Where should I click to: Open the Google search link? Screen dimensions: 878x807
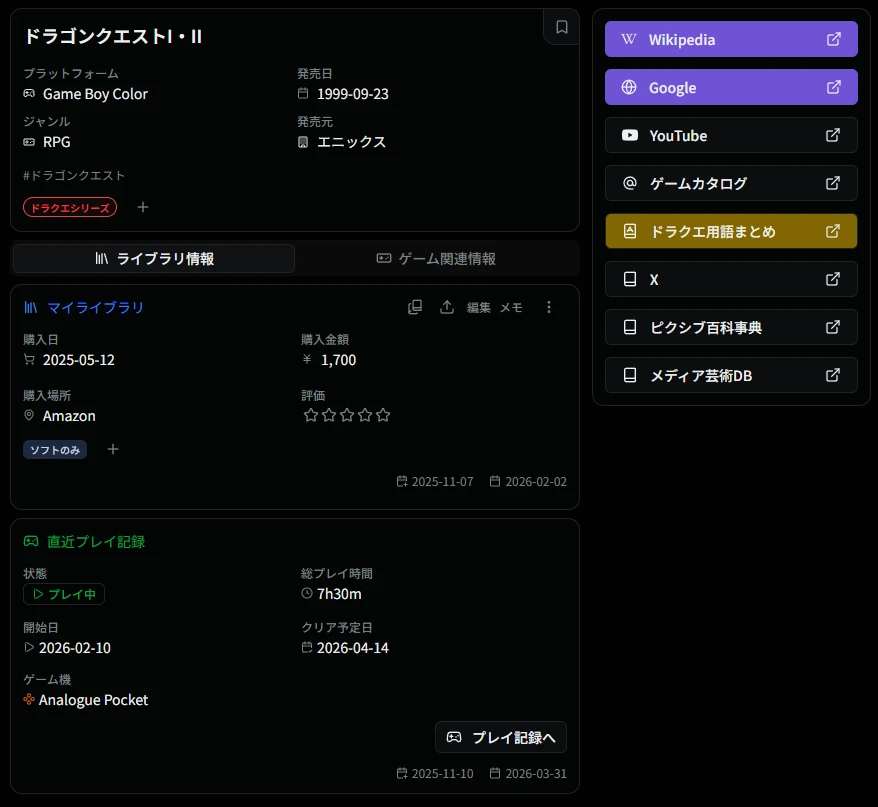pos(731,87)
